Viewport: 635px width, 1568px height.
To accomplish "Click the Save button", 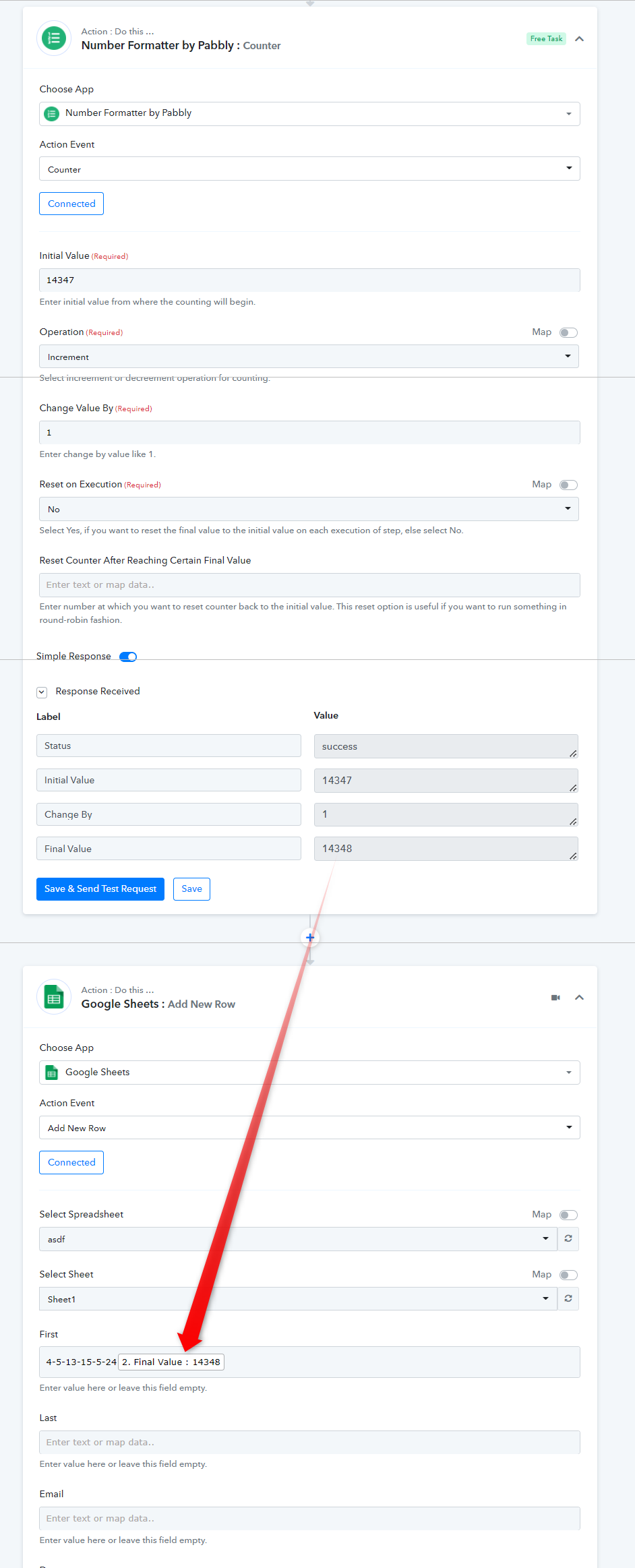I will 191,889.
